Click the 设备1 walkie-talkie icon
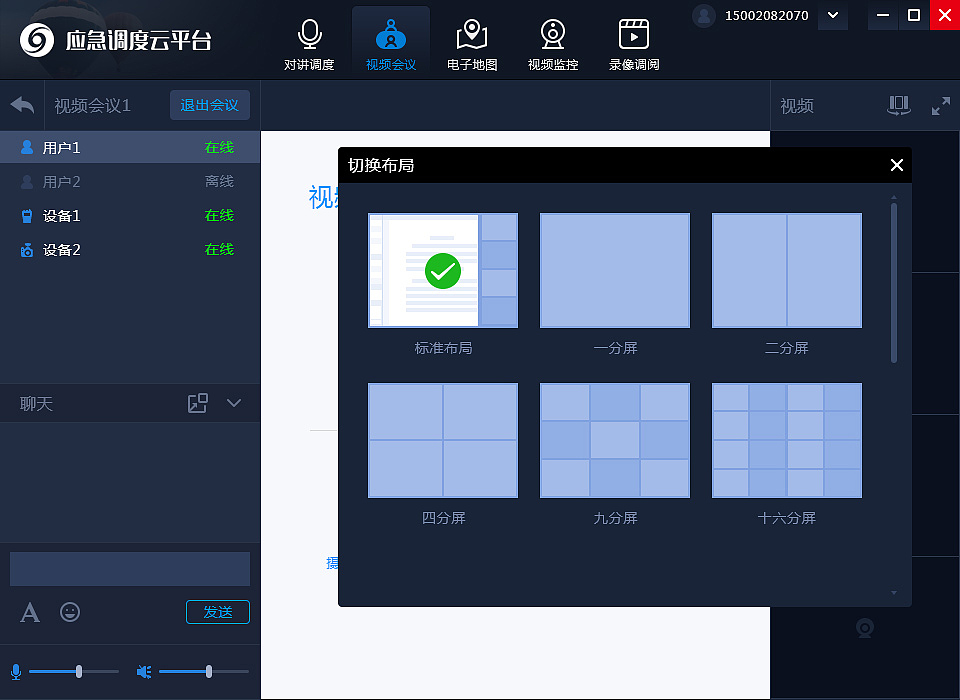 point(27,216)
